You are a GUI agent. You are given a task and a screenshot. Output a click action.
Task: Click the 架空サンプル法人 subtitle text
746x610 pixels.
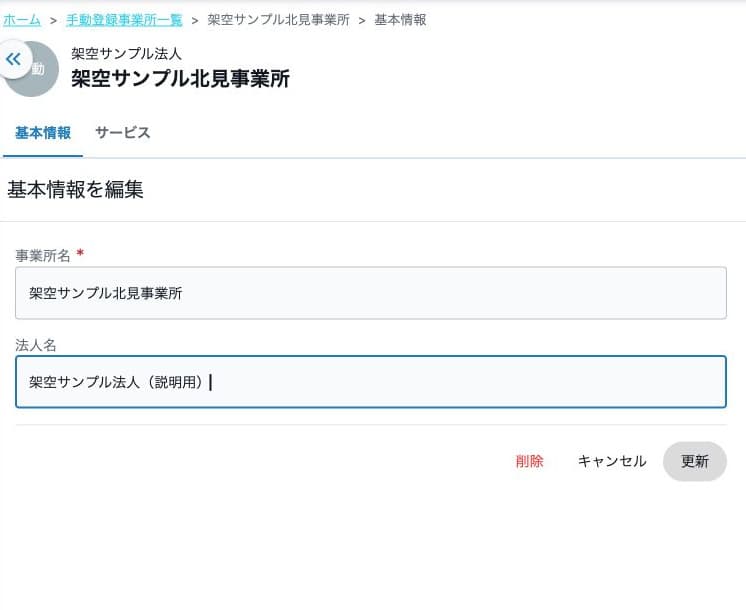(126, 53)
